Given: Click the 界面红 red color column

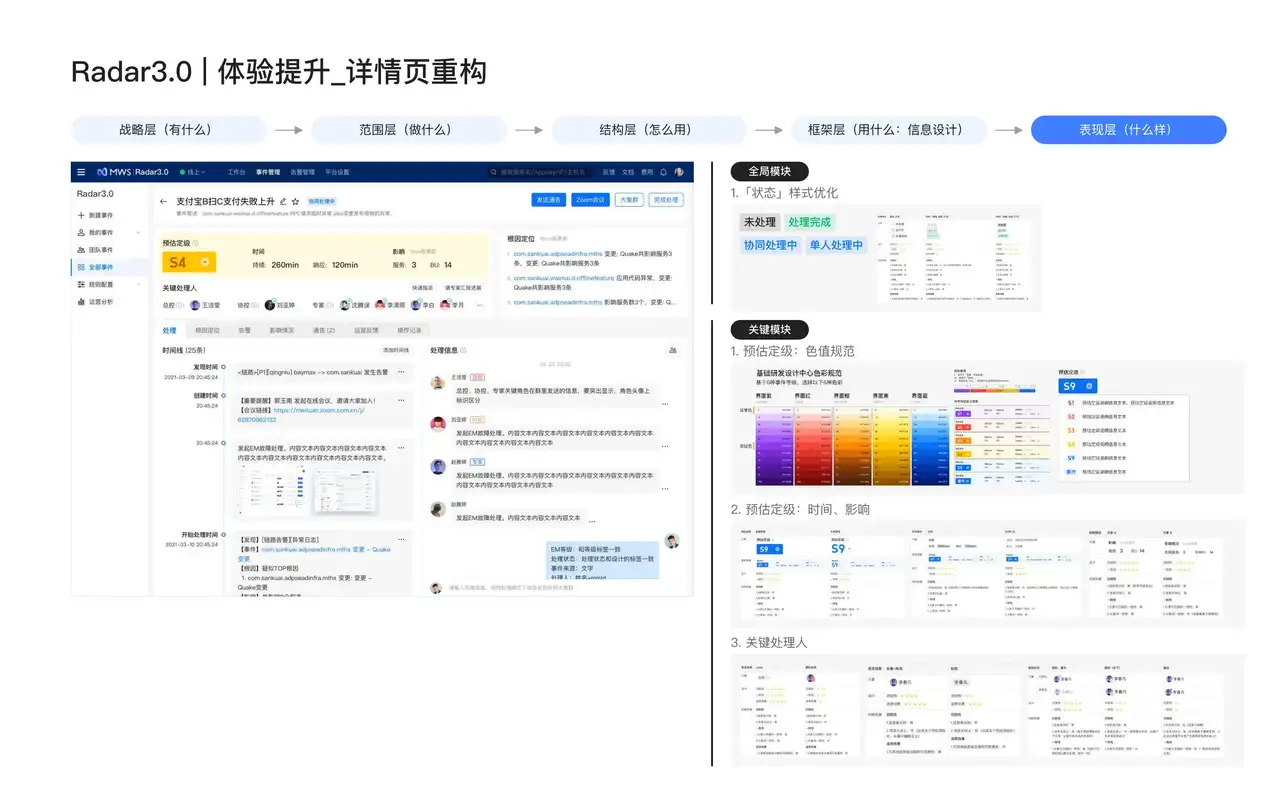Looking at the screenshot, I should pyautogui.click(x=813, y=446).
